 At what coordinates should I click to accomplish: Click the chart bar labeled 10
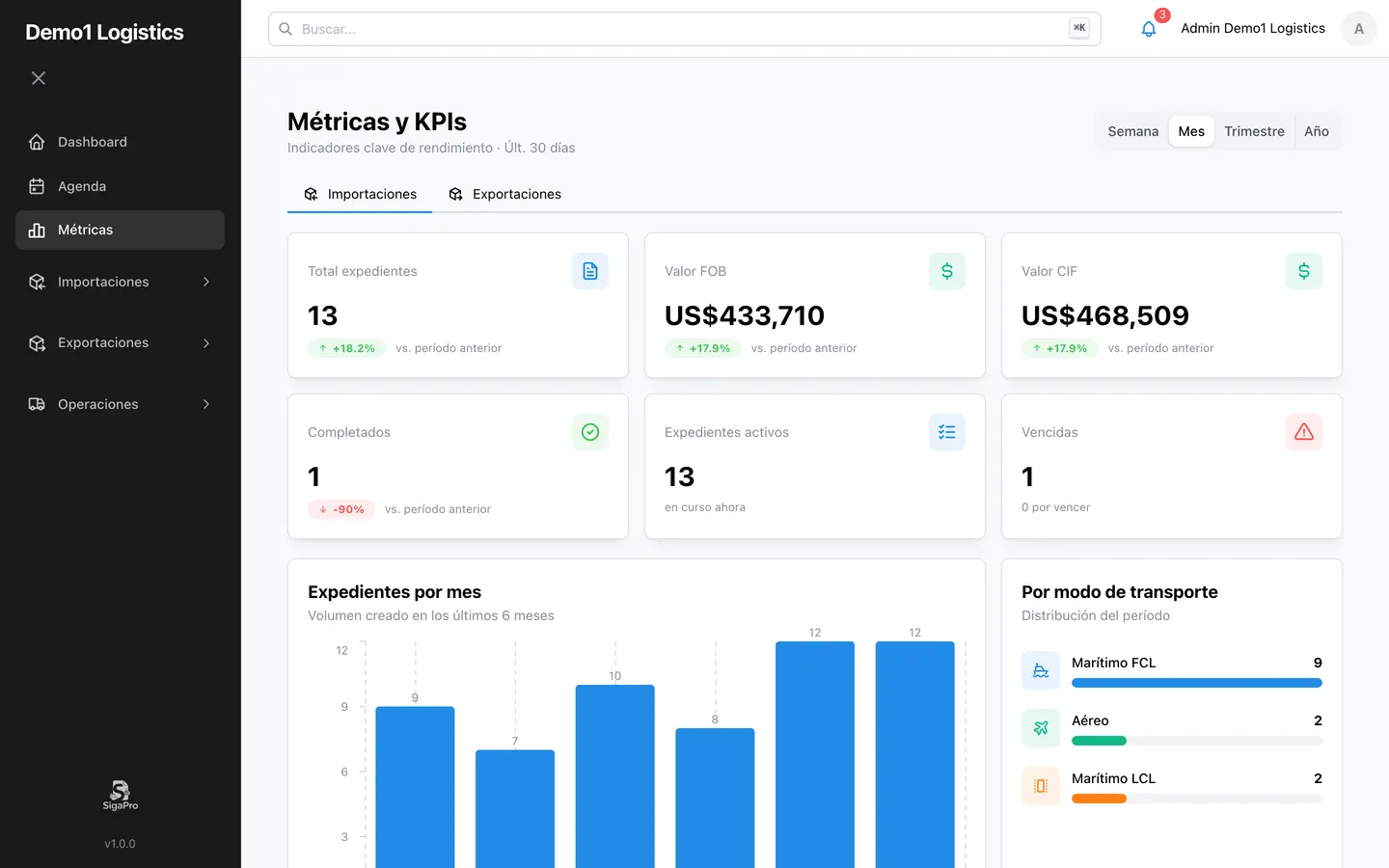(615, 776)
